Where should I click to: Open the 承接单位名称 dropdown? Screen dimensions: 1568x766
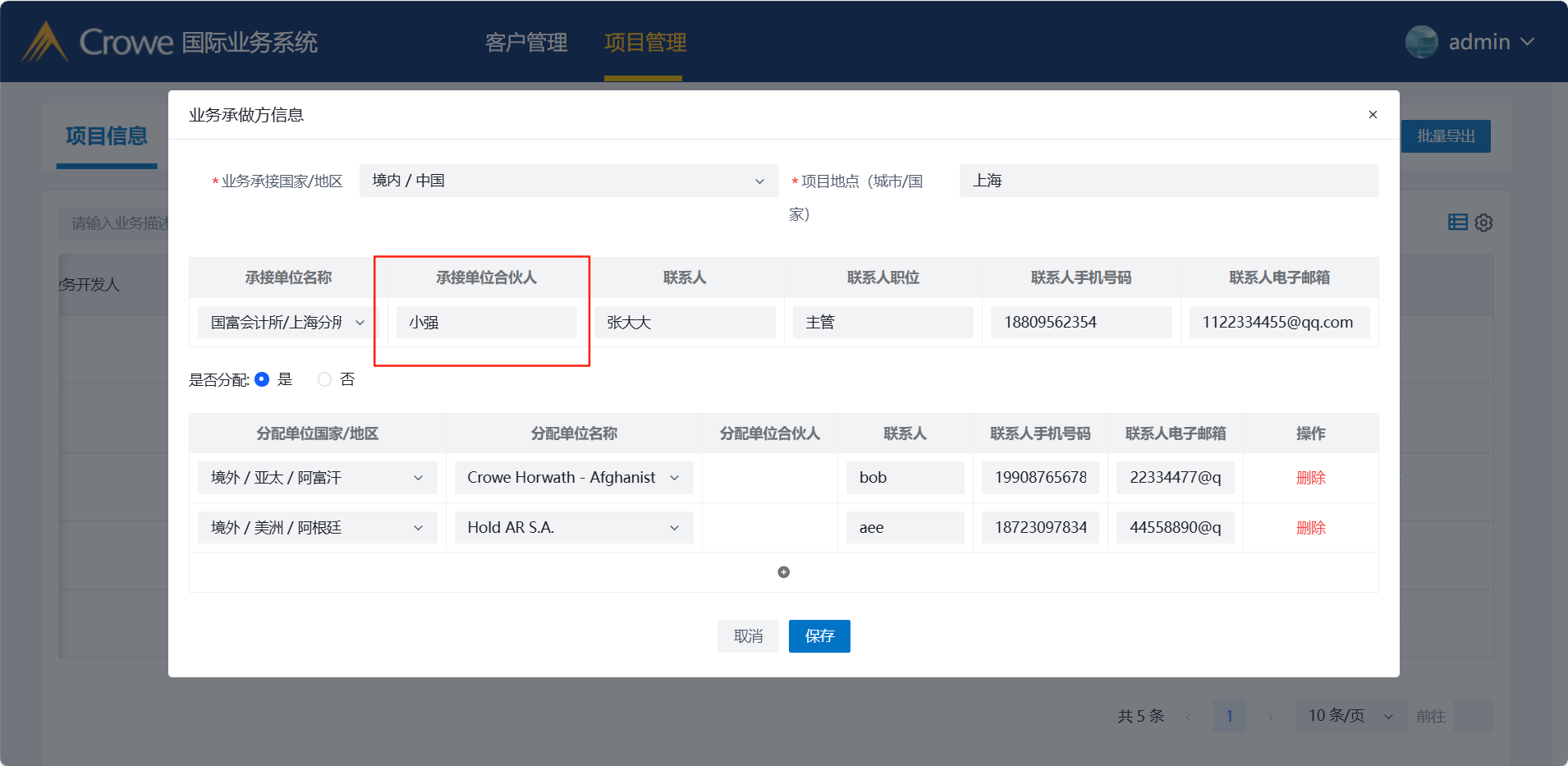click(x=288, y=323)
